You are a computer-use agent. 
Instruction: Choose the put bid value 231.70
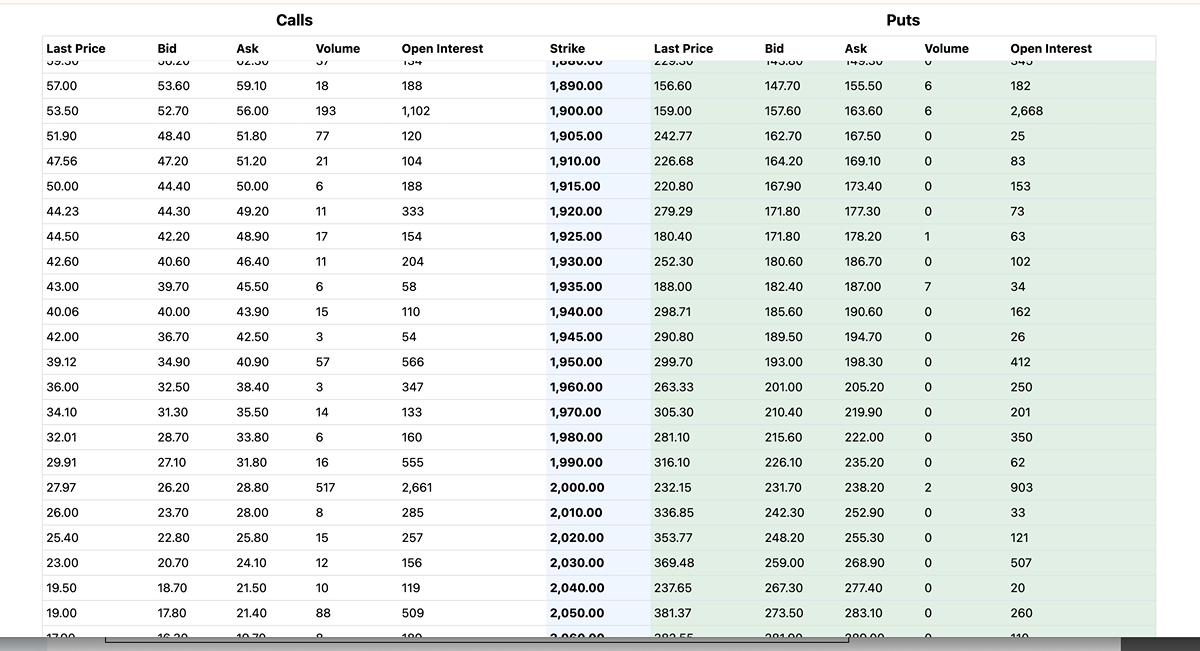[x=783, y=488]
